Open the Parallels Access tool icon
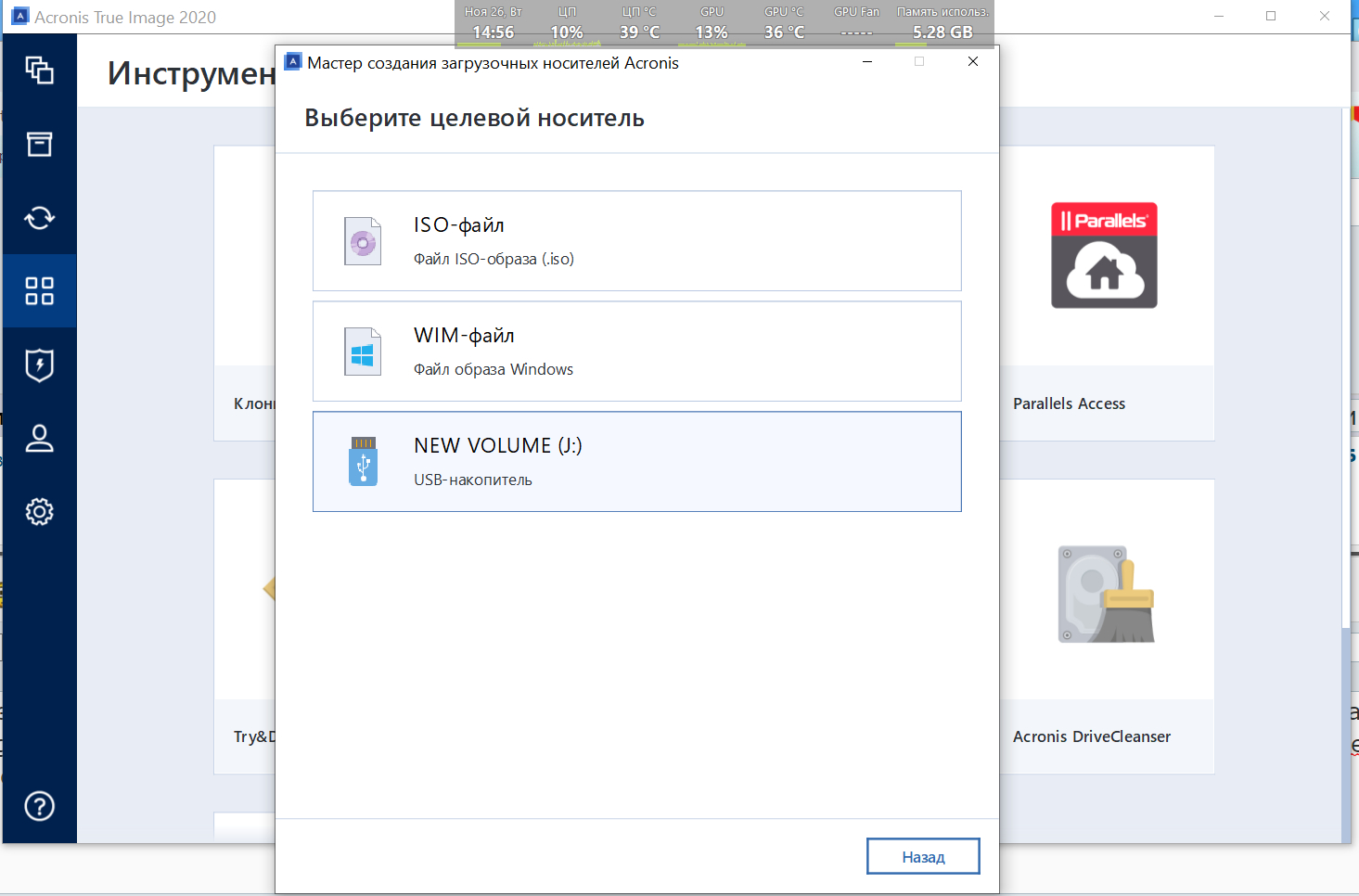Screen dimensions: 1359x896 click(1104, 255)
